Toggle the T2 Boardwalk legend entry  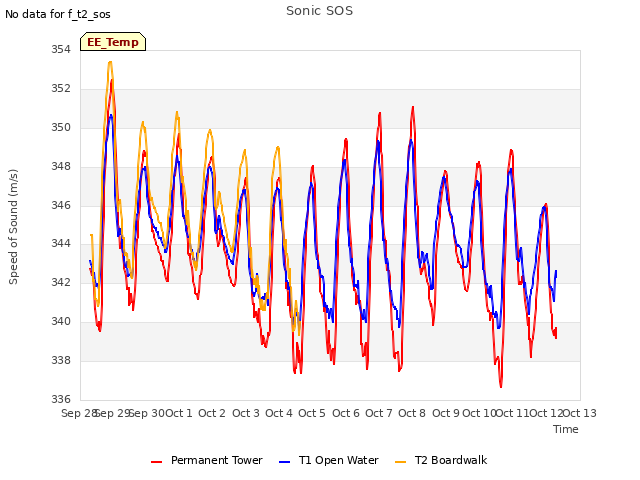(441, 460)
